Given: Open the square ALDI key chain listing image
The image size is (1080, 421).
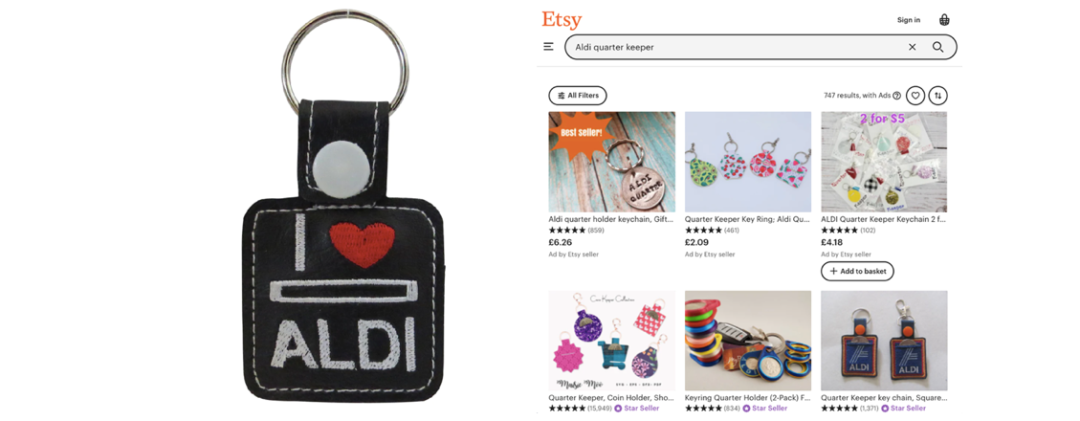Looking at the screenshot, I should click(x=884, y=341).
